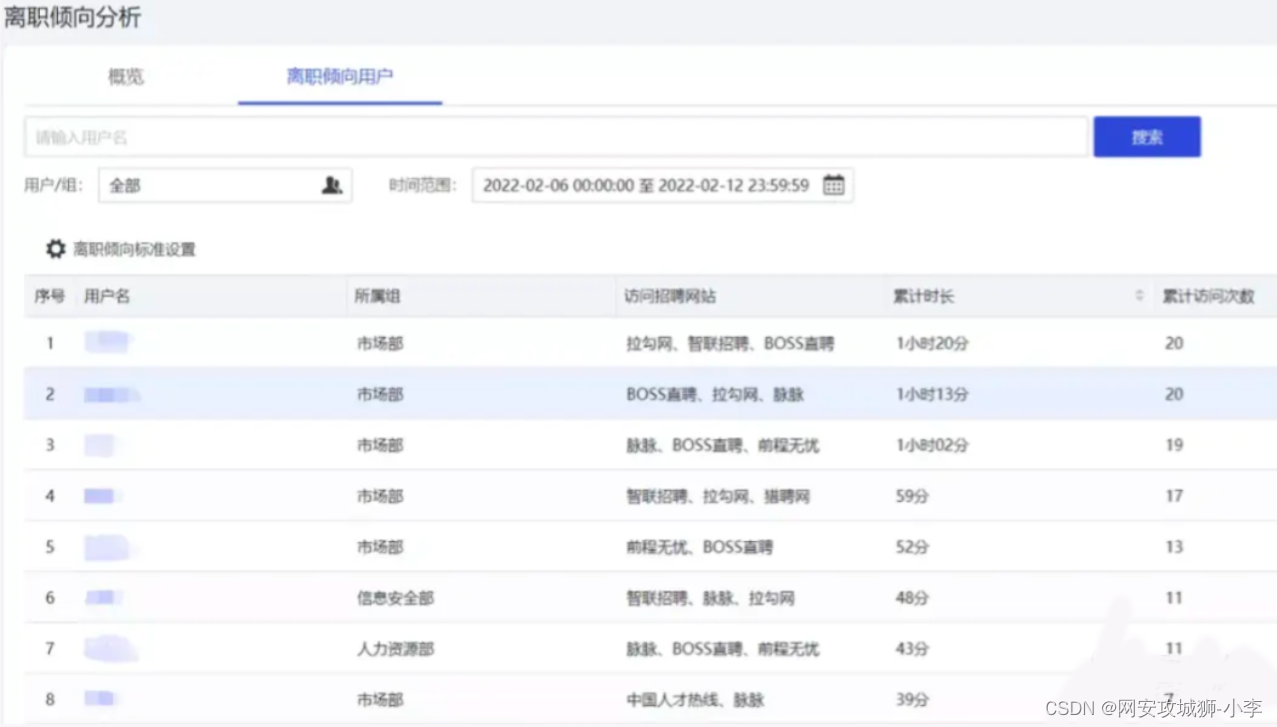Click visit count 19 in row 3
1277x727 pixels.
tap(1174, 445)
